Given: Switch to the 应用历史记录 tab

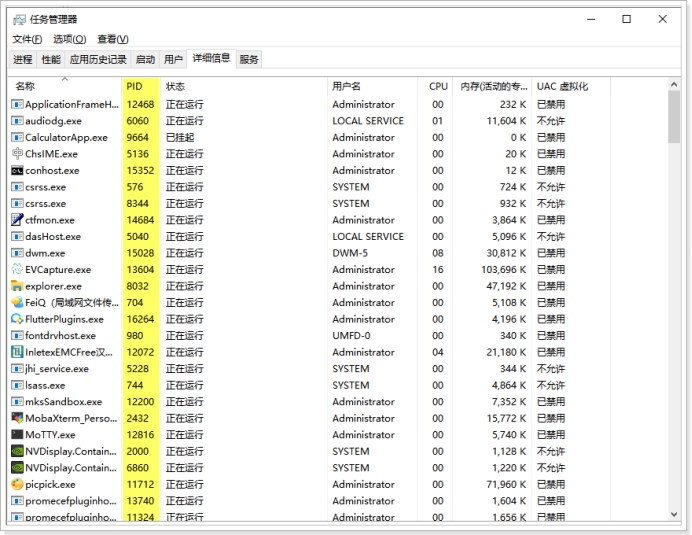Looking at the screenshot, I should 98,60.
